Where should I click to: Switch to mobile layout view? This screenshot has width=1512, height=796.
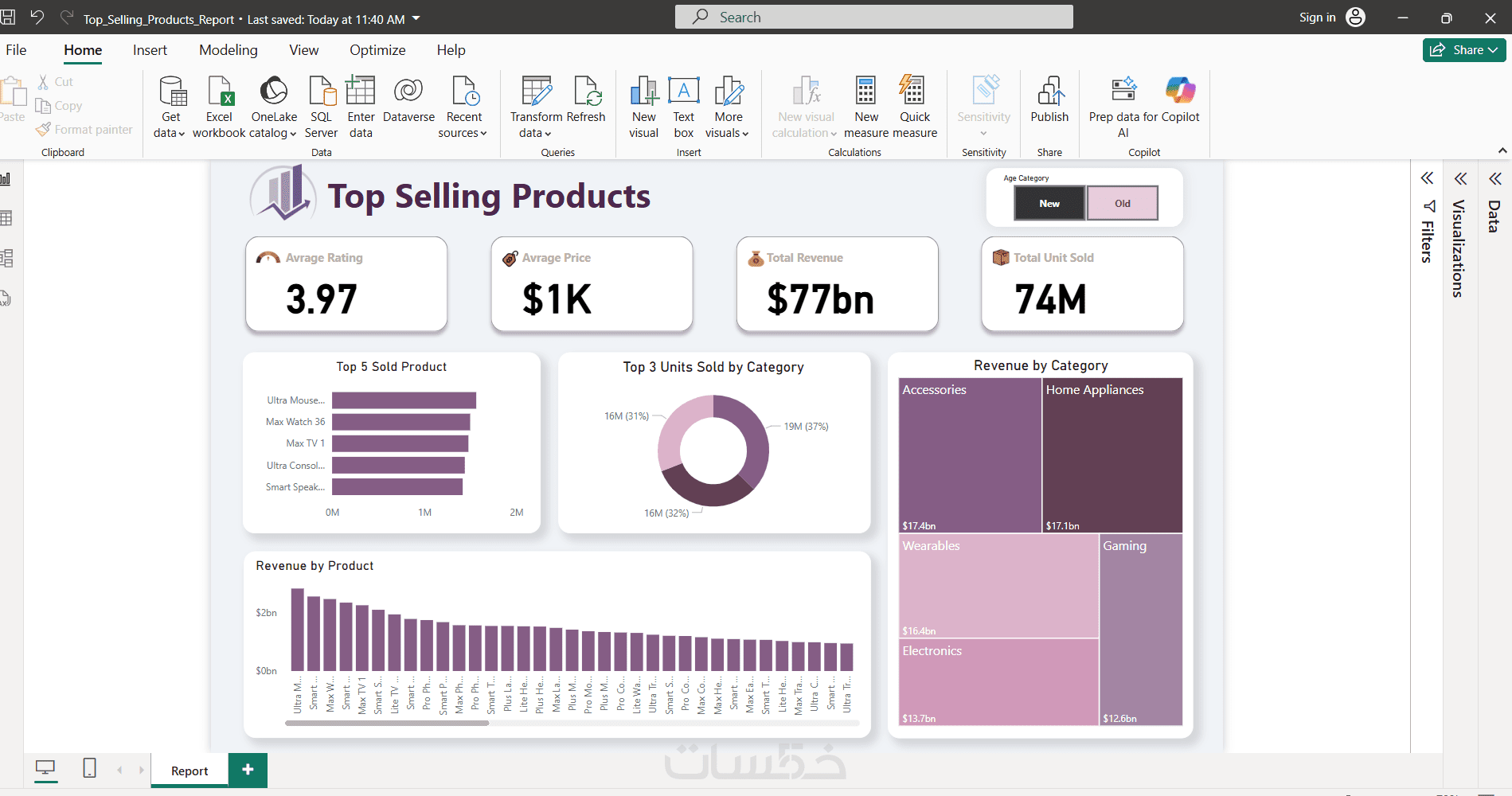(x=90, y=768)
